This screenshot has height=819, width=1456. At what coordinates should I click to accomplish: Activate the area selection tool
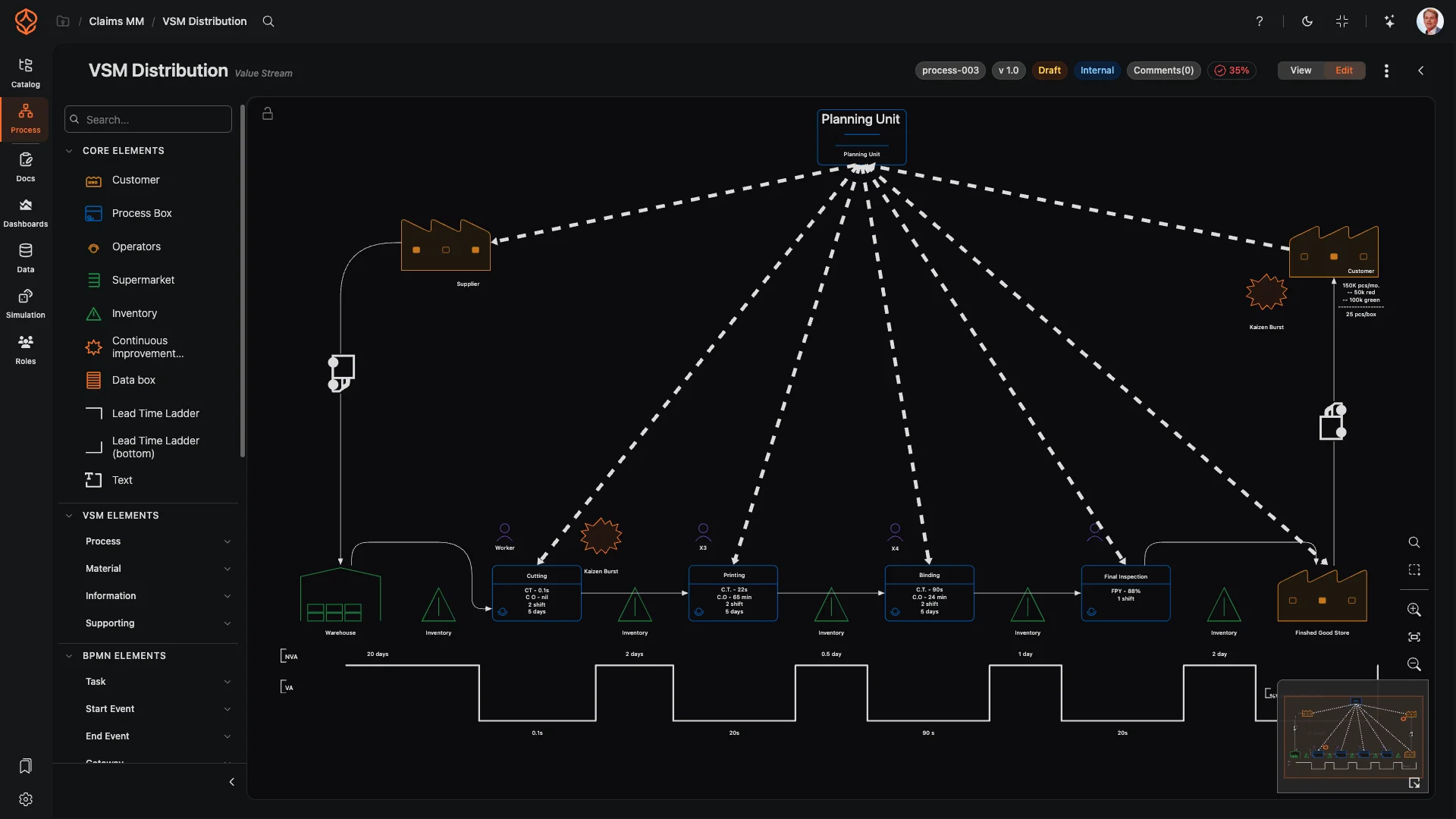(1414, 570)
